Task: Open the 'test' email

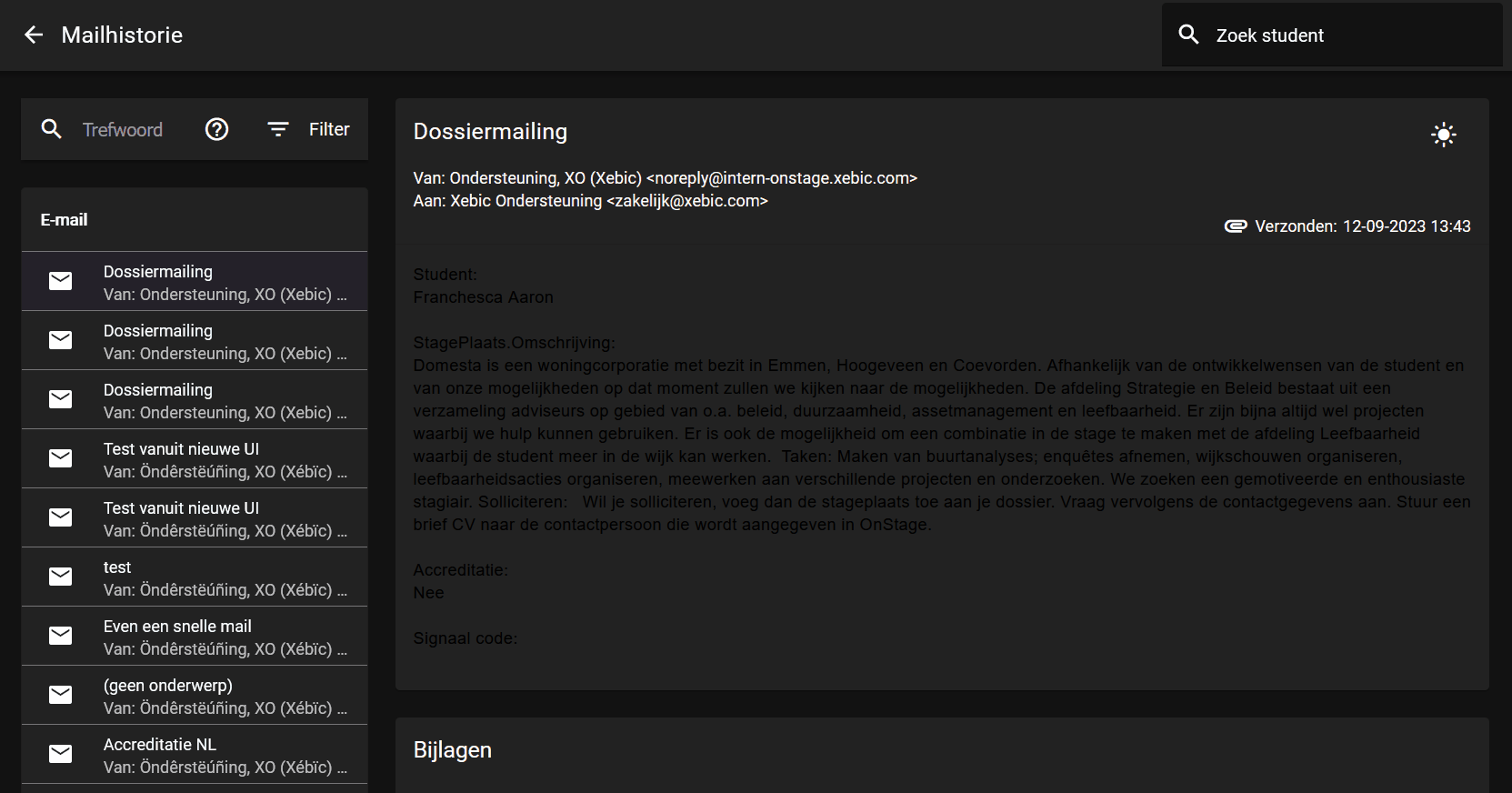Action: coord(195,577)
